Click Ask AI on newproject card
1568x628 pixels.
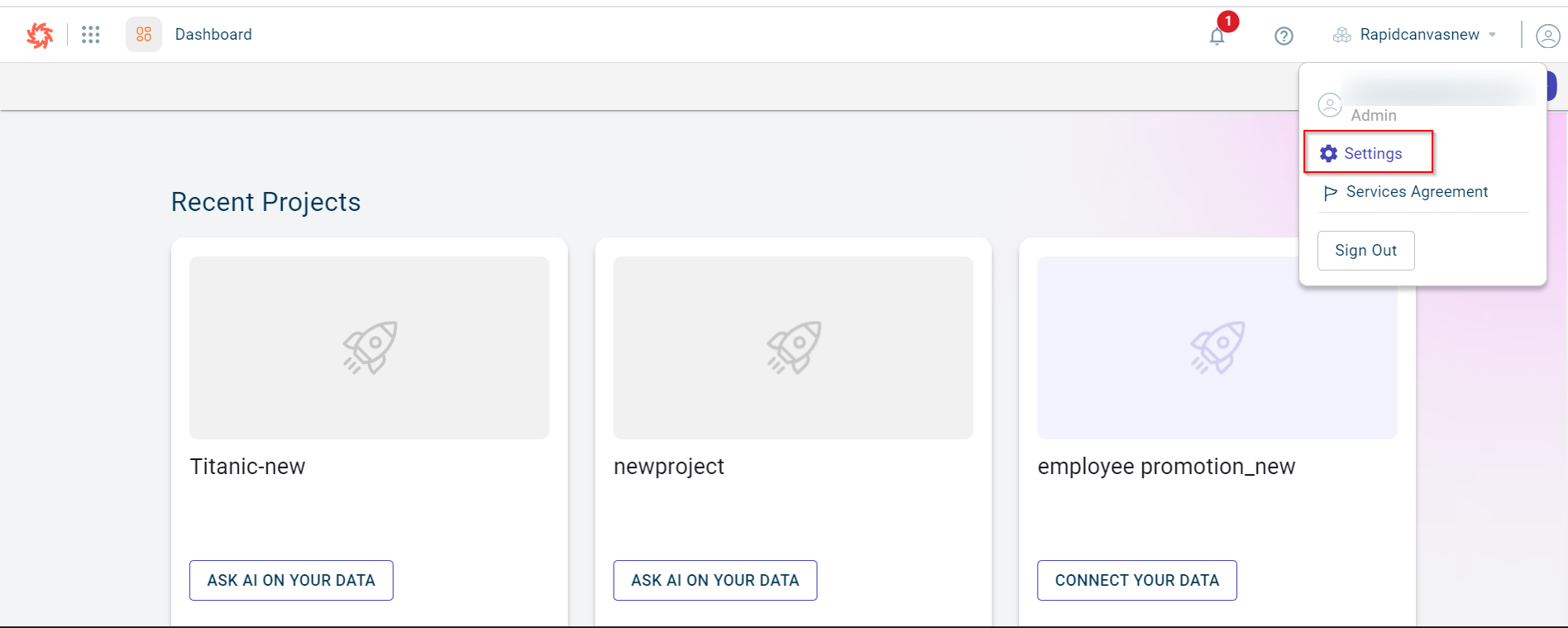715,580
